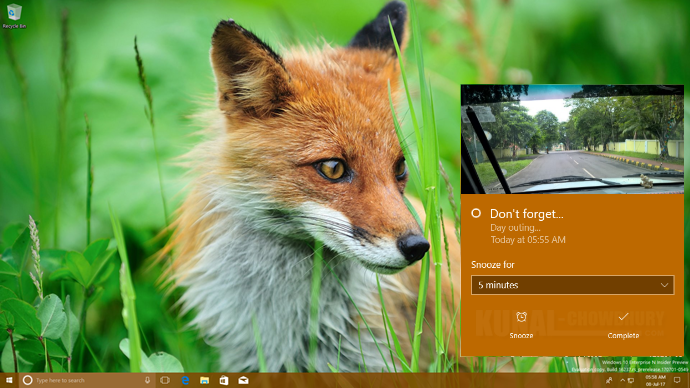The image size is (690, 388).
Task: Open the People icon in system tray
Action: [609, 380]
